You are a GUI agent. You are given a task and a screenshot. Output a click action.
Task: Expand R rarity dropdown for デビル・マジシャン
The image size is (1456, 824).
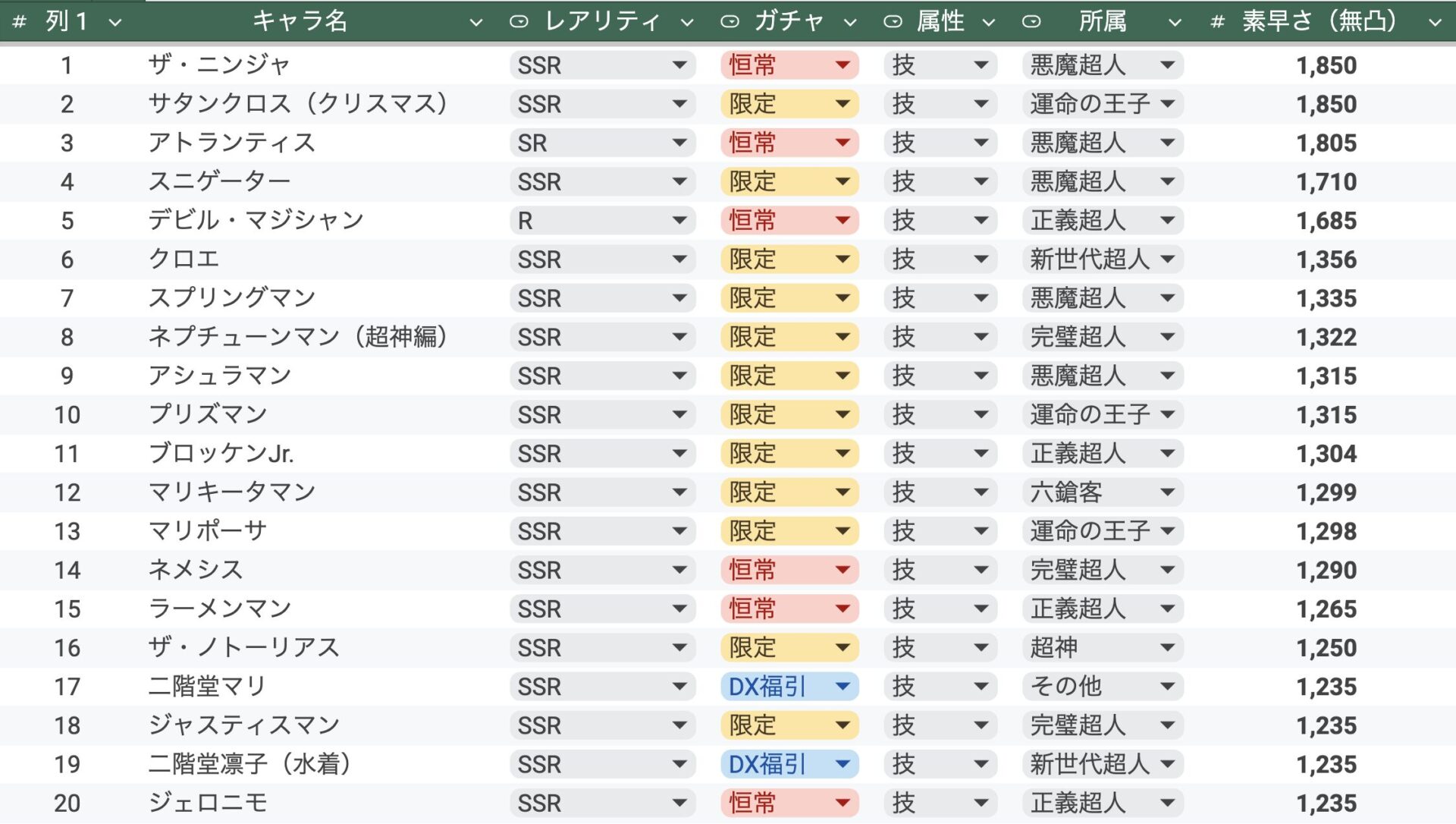click(x=679, y=221)
